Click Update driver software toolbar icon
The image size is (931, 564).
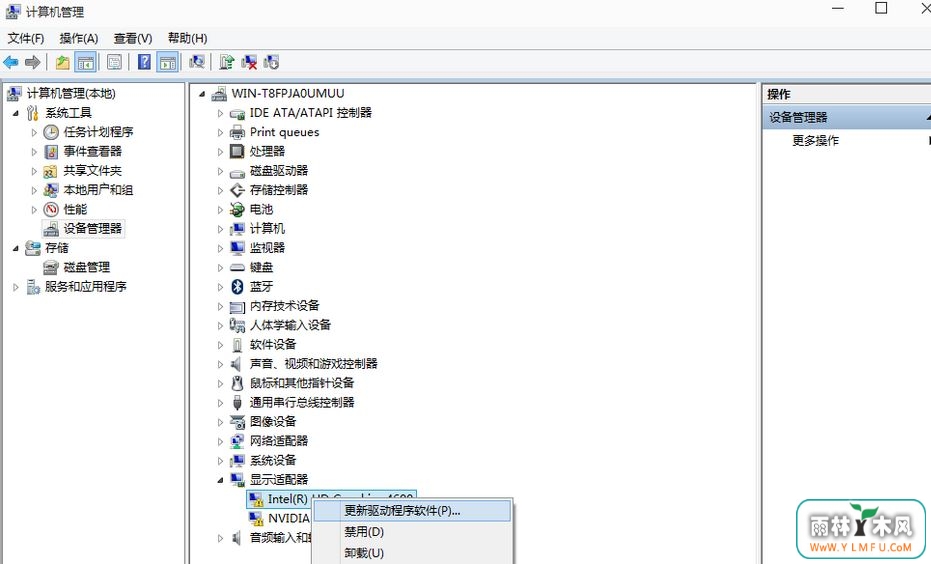pos(226,62)
